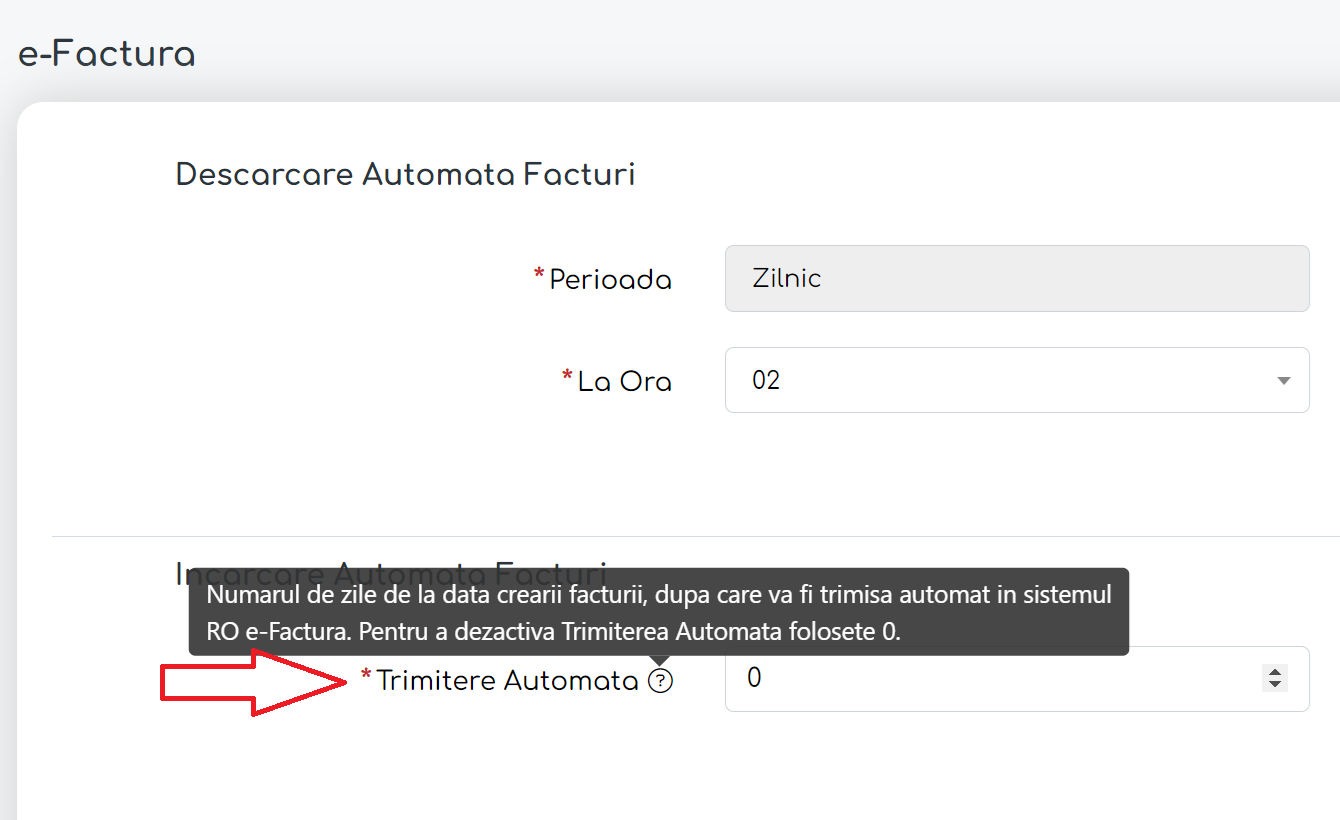
Task: Click the red asterisk beside La Ora
Action: click(x=568, y=377)
